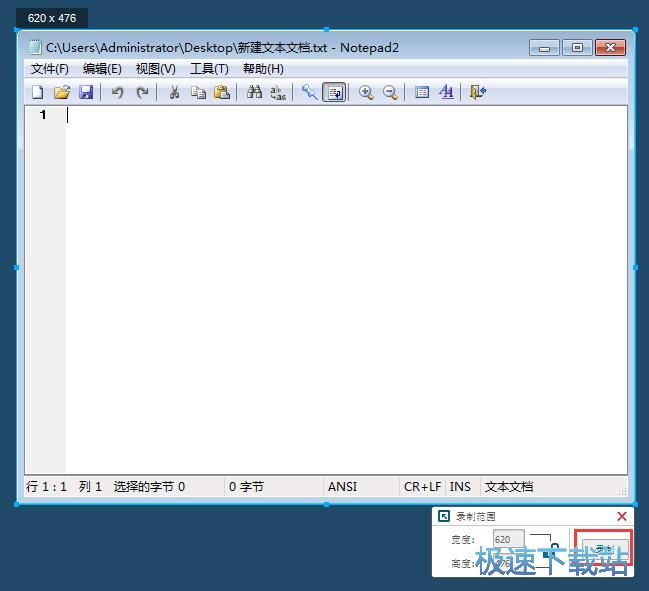Create a new document with the New icon

38,92
